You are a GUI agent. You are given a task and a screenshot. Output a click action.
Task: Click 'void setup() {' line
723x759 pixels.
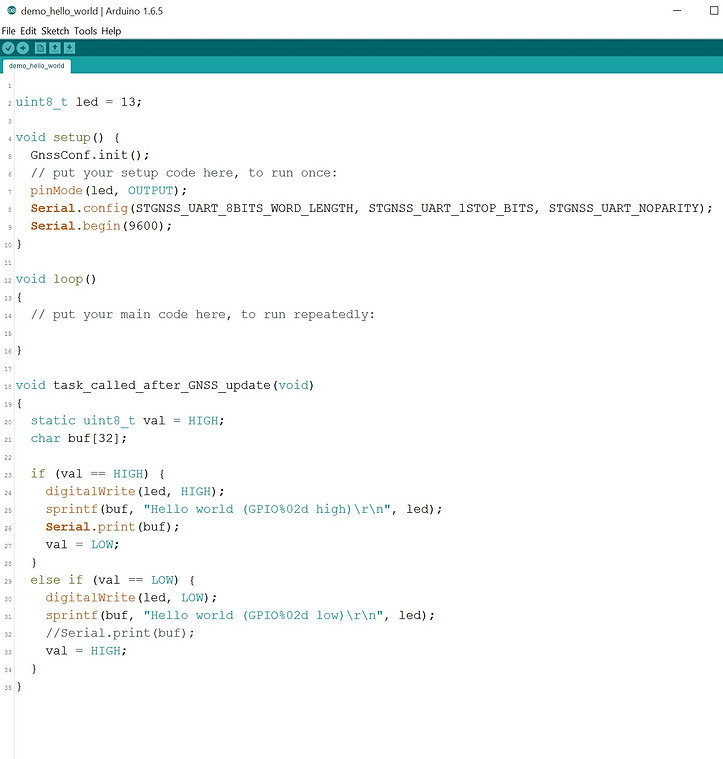point(68,137)
